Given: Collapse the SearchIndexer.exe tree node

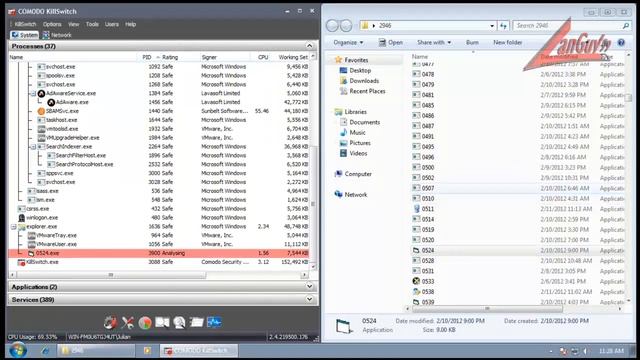Looking at the screenshot, I should tap(33, 147).
